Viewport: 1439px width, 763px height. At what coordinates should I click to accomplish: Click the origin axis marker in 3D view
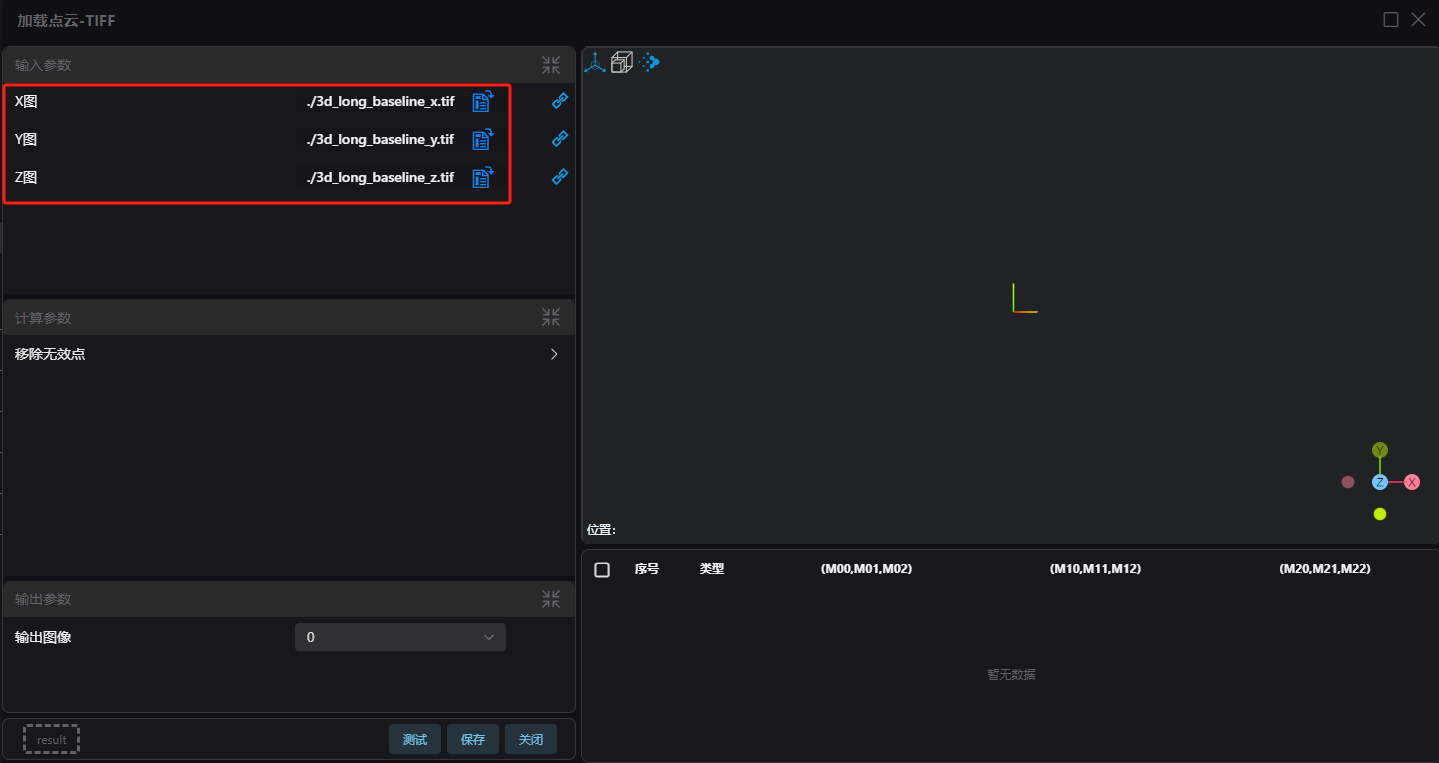point(1025,298)
